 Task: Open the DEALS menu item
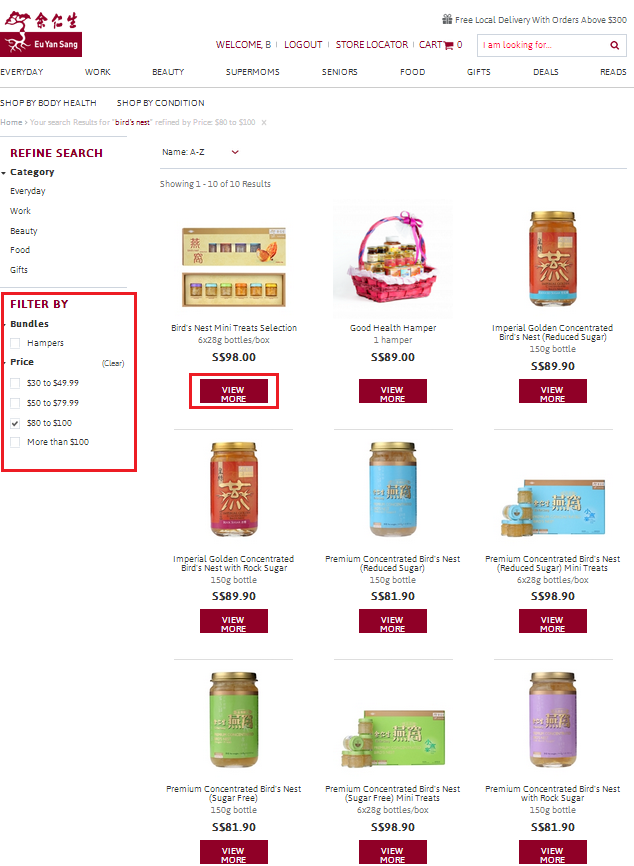(x=546, y=72)
